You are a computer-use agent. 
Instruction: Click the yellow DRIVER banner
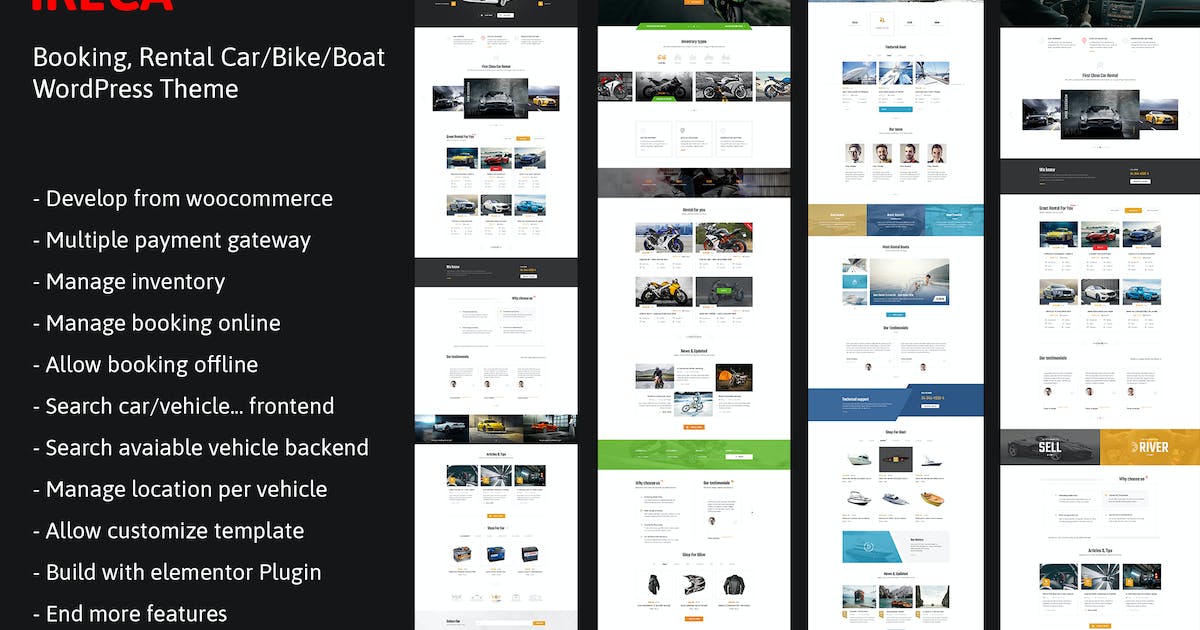pyautogui.click(x=1150, y=445)
